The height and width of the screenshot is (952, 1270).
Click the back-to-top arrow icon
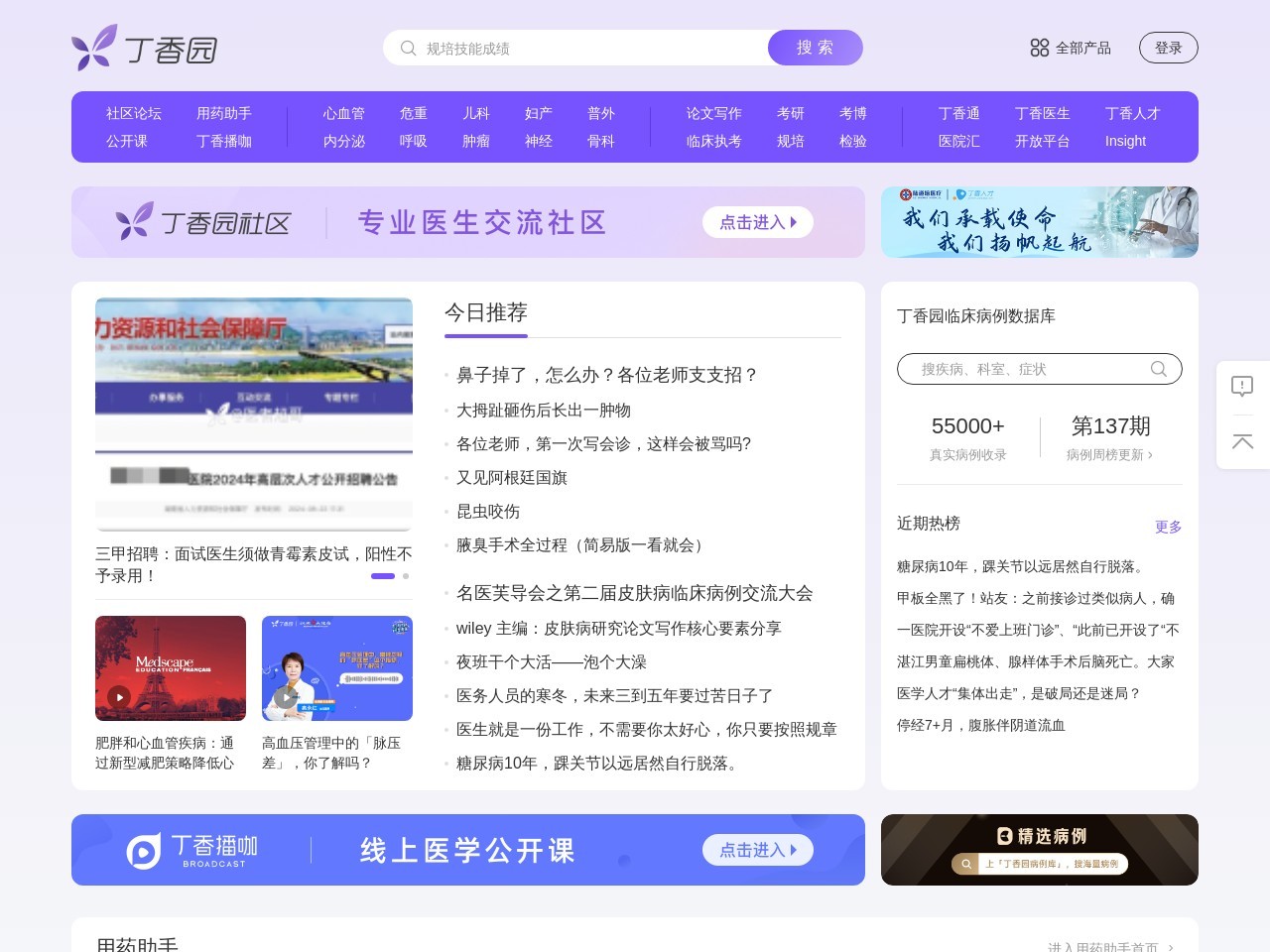pos(1242,442)
